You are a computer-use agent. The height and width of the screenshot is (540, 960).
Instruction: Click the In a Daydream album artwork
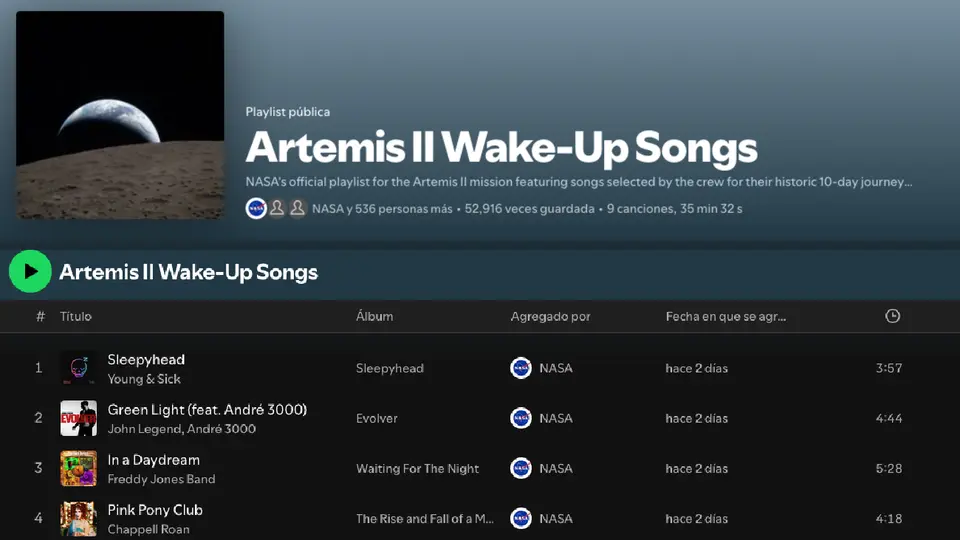point(78,468)
